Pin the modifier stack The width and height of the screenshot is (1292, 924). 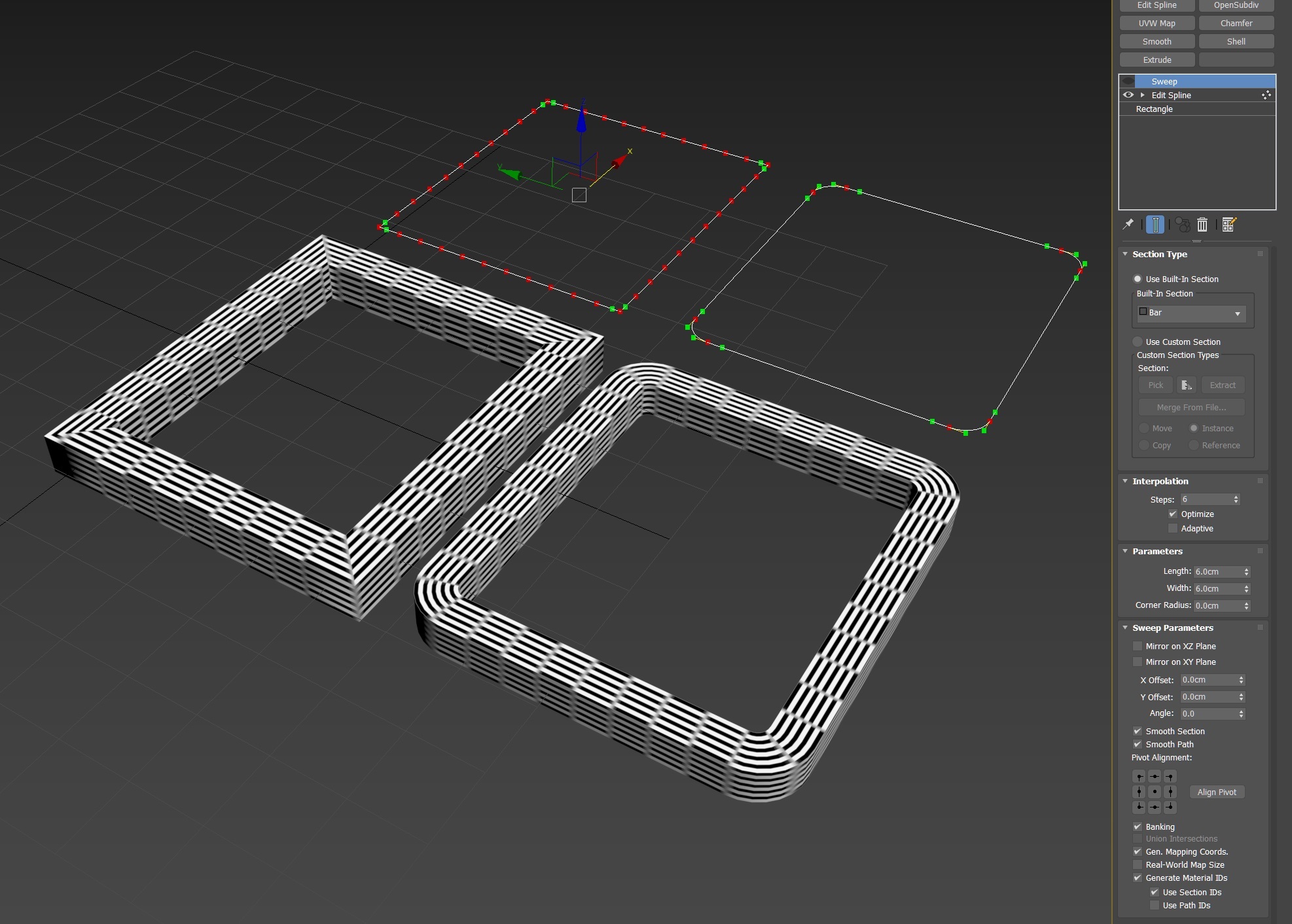1128,224
